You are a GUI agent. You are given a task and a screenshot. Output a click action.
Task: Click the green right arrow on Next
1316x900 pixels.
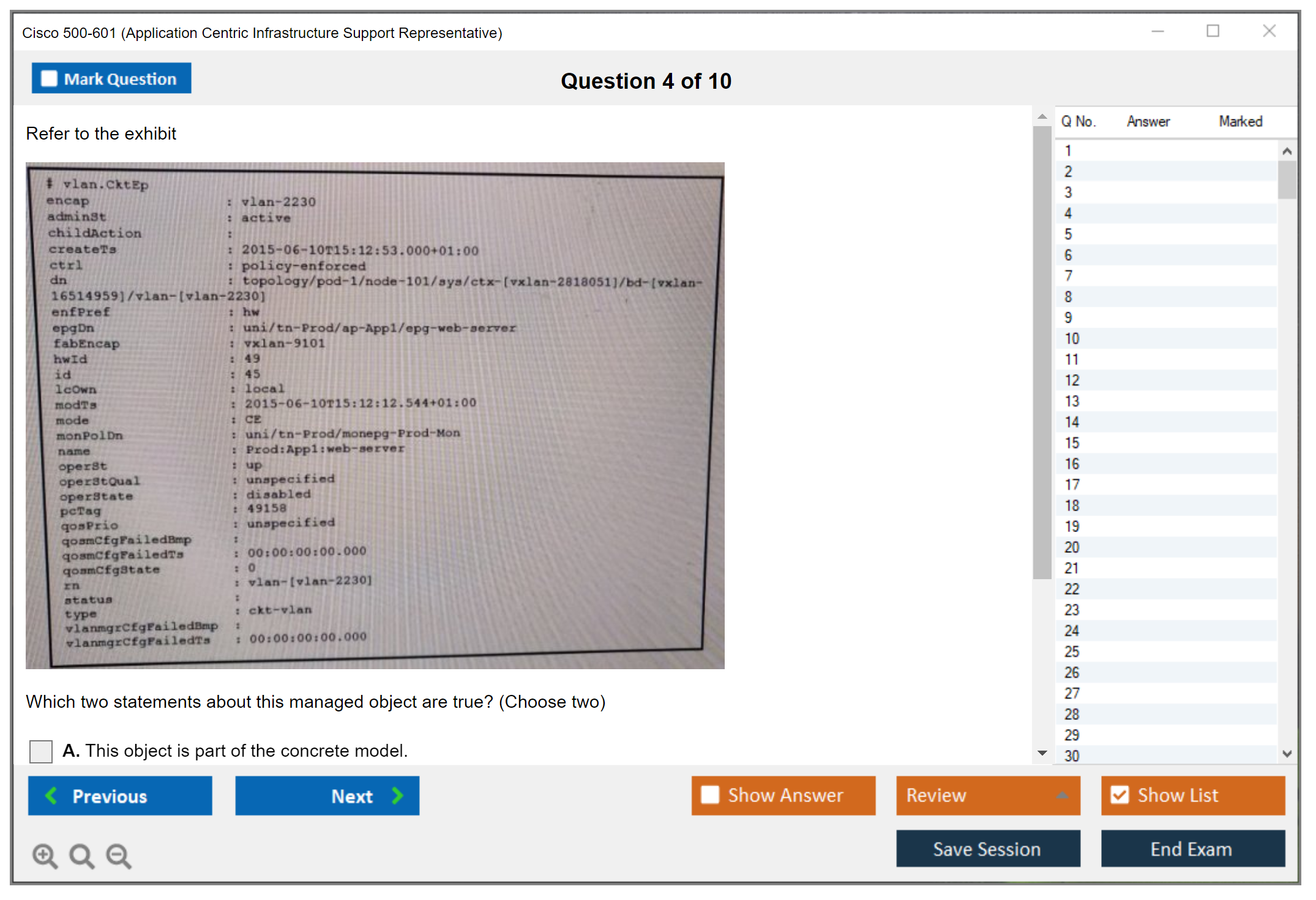(398, 795)
